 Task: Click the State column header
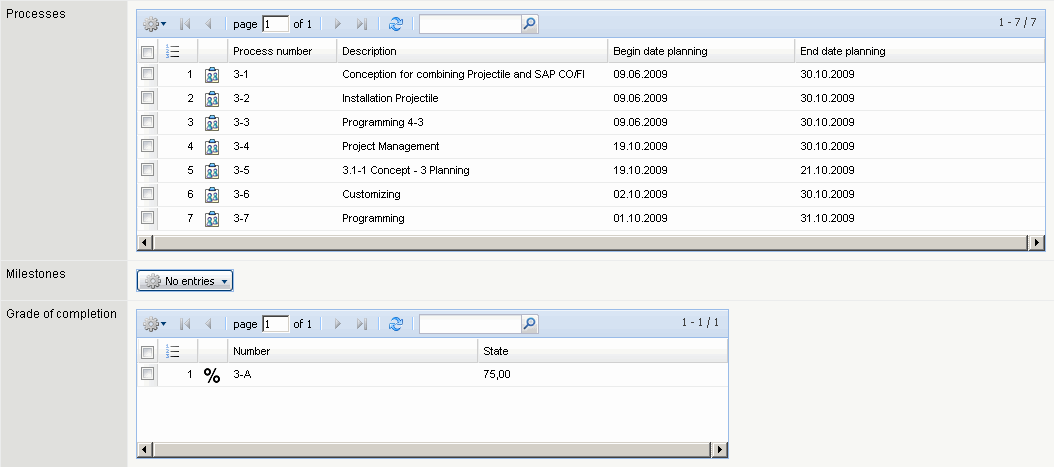496,351
